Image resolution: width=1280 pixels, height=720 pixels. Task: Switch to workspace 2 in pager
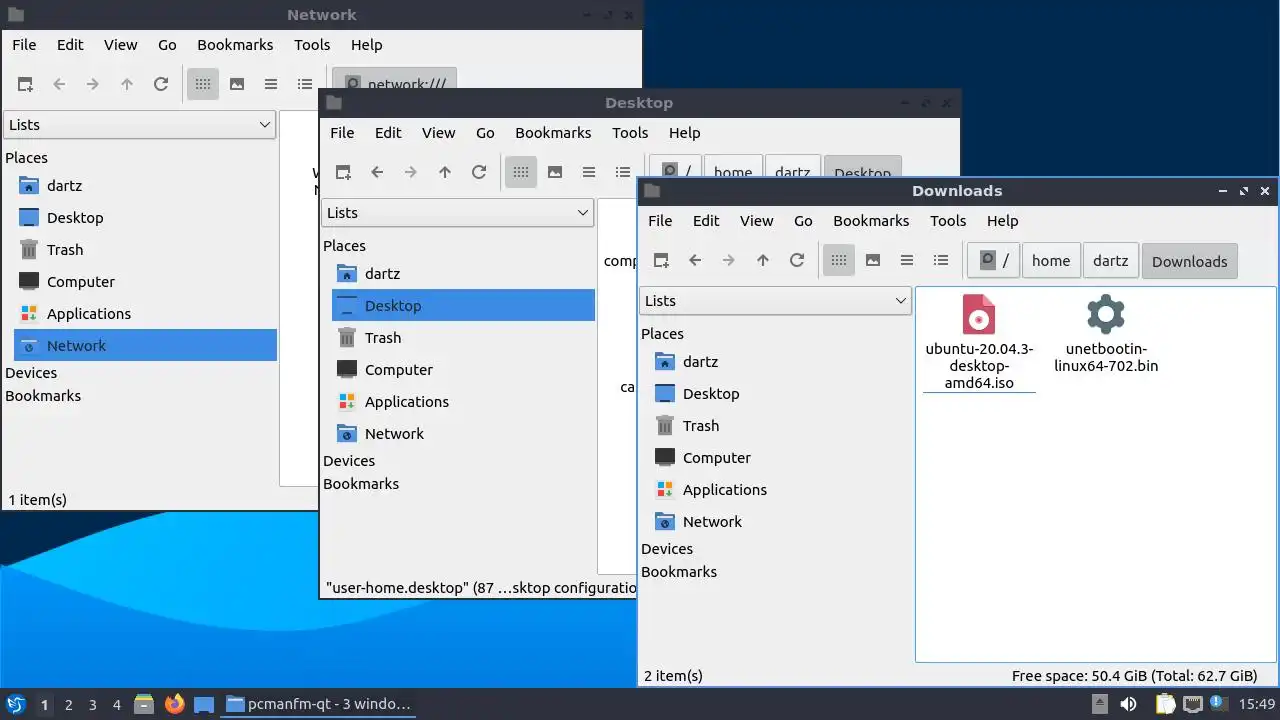click(x=68, y=705)
